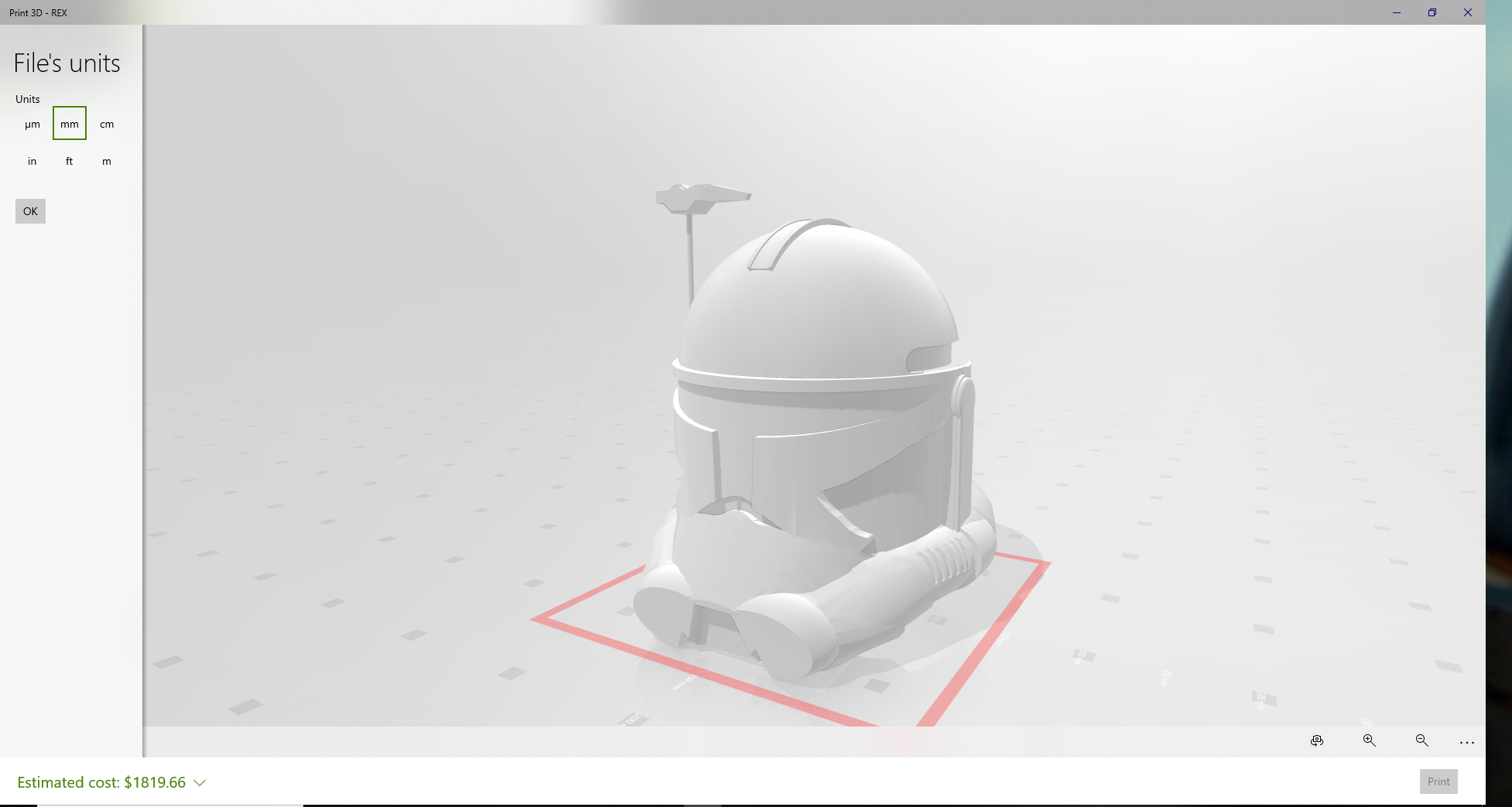
Task: Confirm units with the OK button
Action: click(x=30, y=211)
